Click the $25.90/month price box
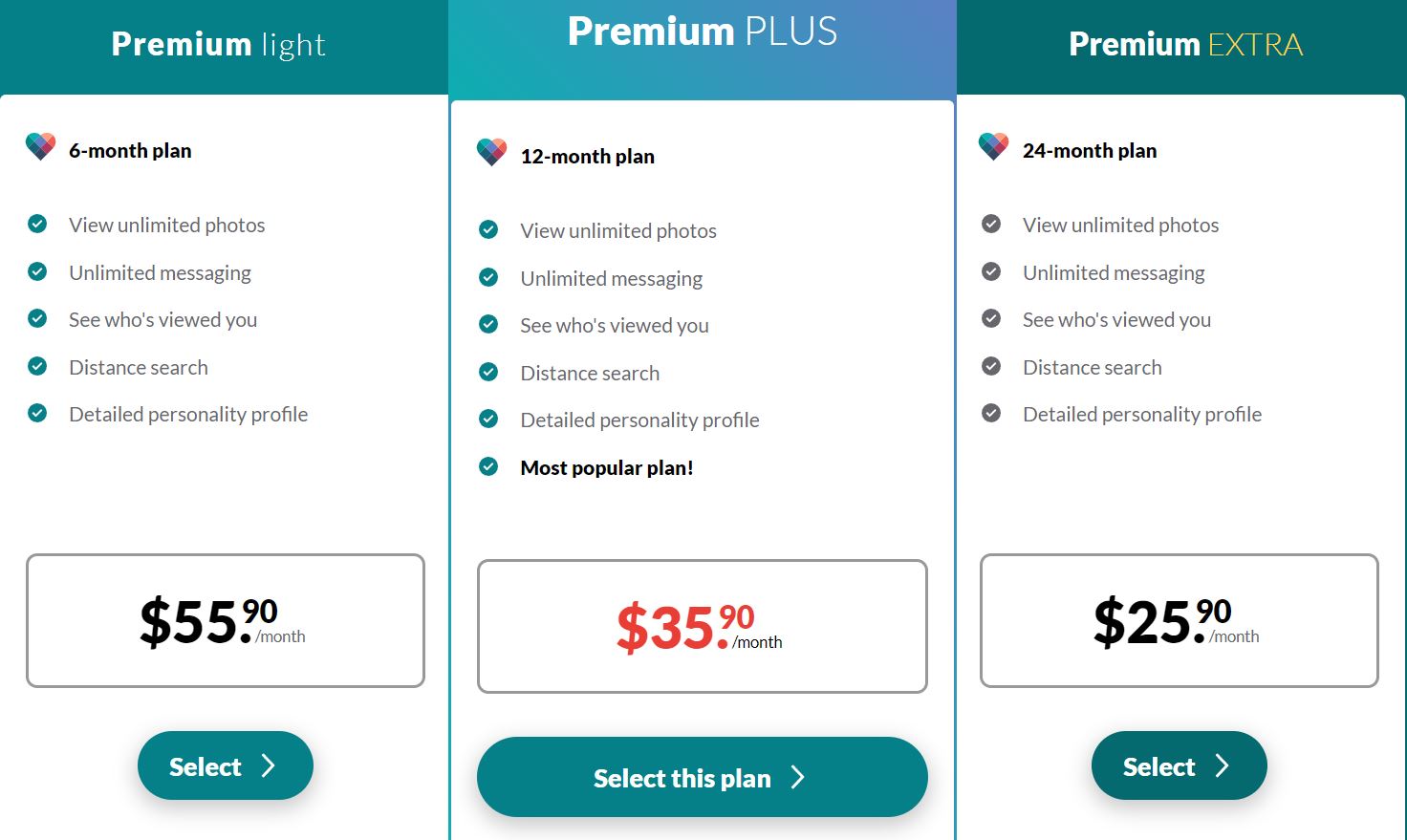 pyautogui.click(x=1180, y=620)
